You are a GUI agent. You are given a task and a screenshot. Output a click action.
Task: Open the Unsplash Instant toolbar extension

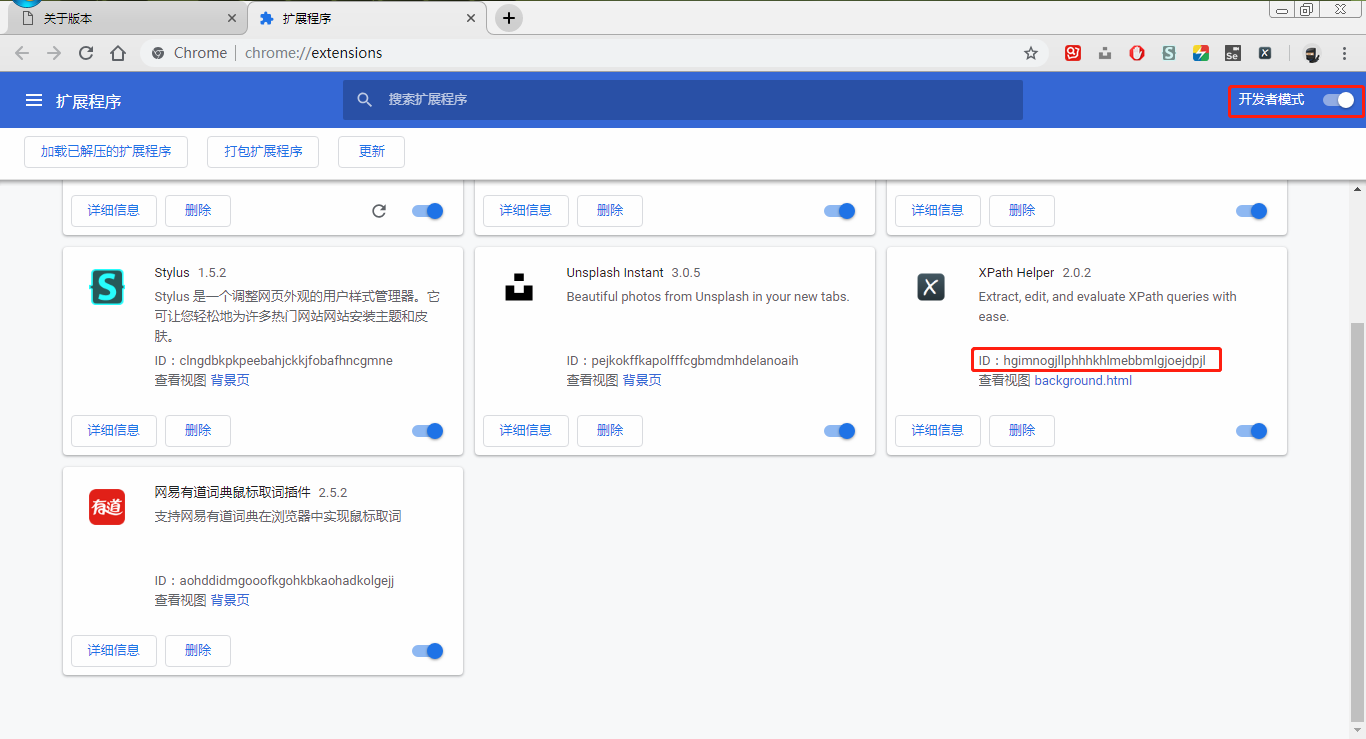point(1105,53)
